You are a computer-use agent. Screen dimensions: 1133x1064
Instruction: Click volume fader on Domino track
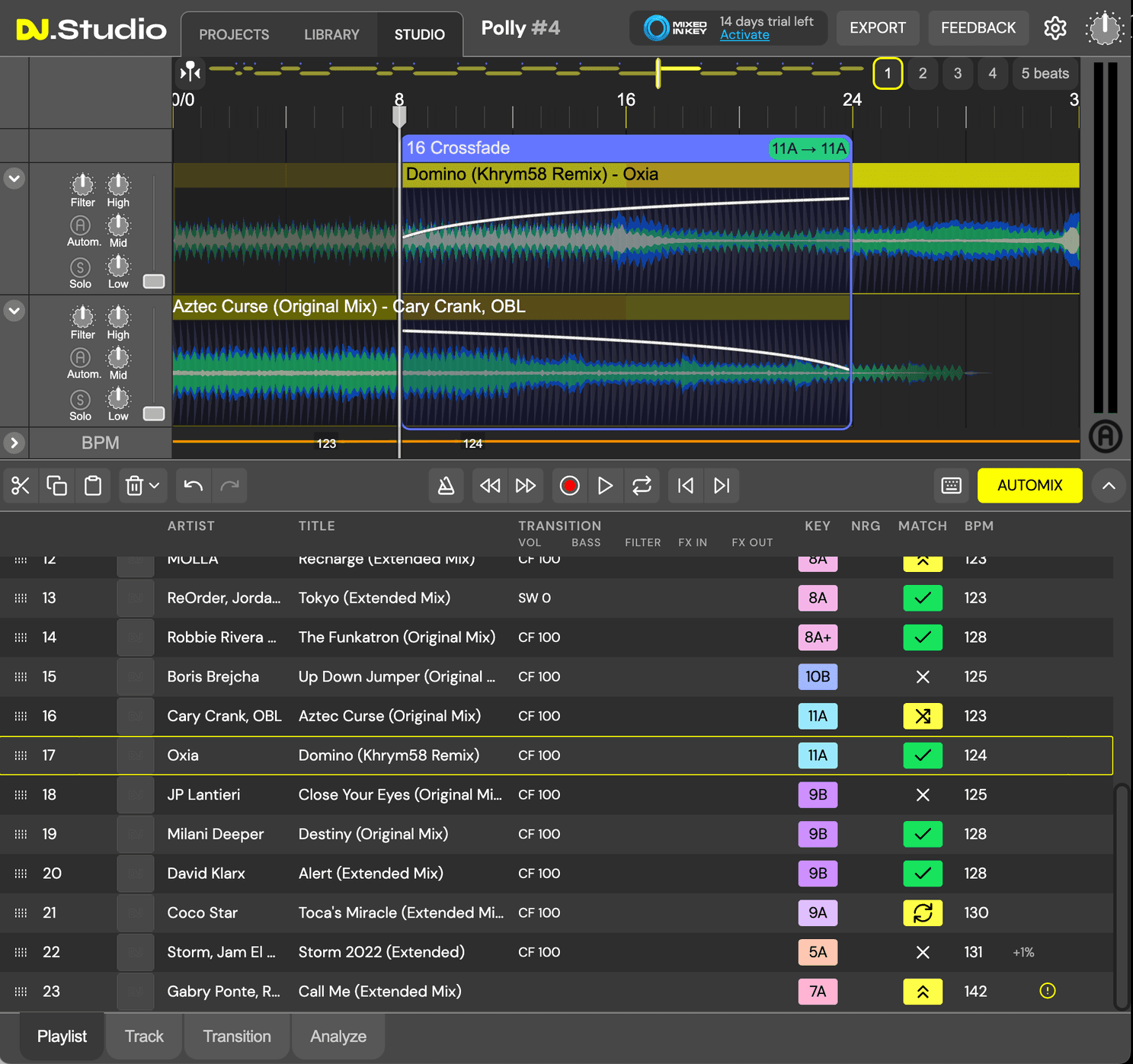[154, 281]
